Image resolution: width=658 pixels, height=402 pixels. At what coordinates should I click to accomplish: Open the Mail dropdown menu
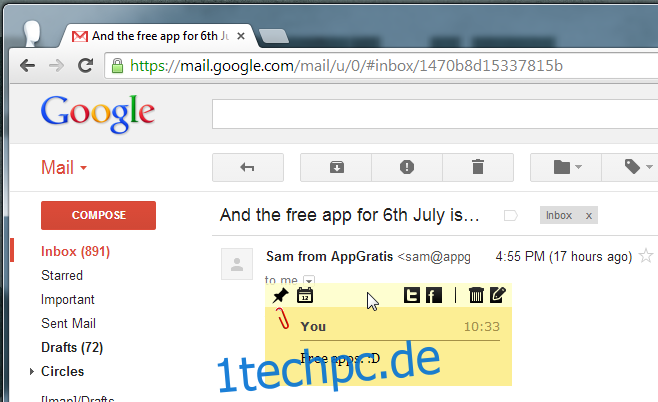(64, 168)
